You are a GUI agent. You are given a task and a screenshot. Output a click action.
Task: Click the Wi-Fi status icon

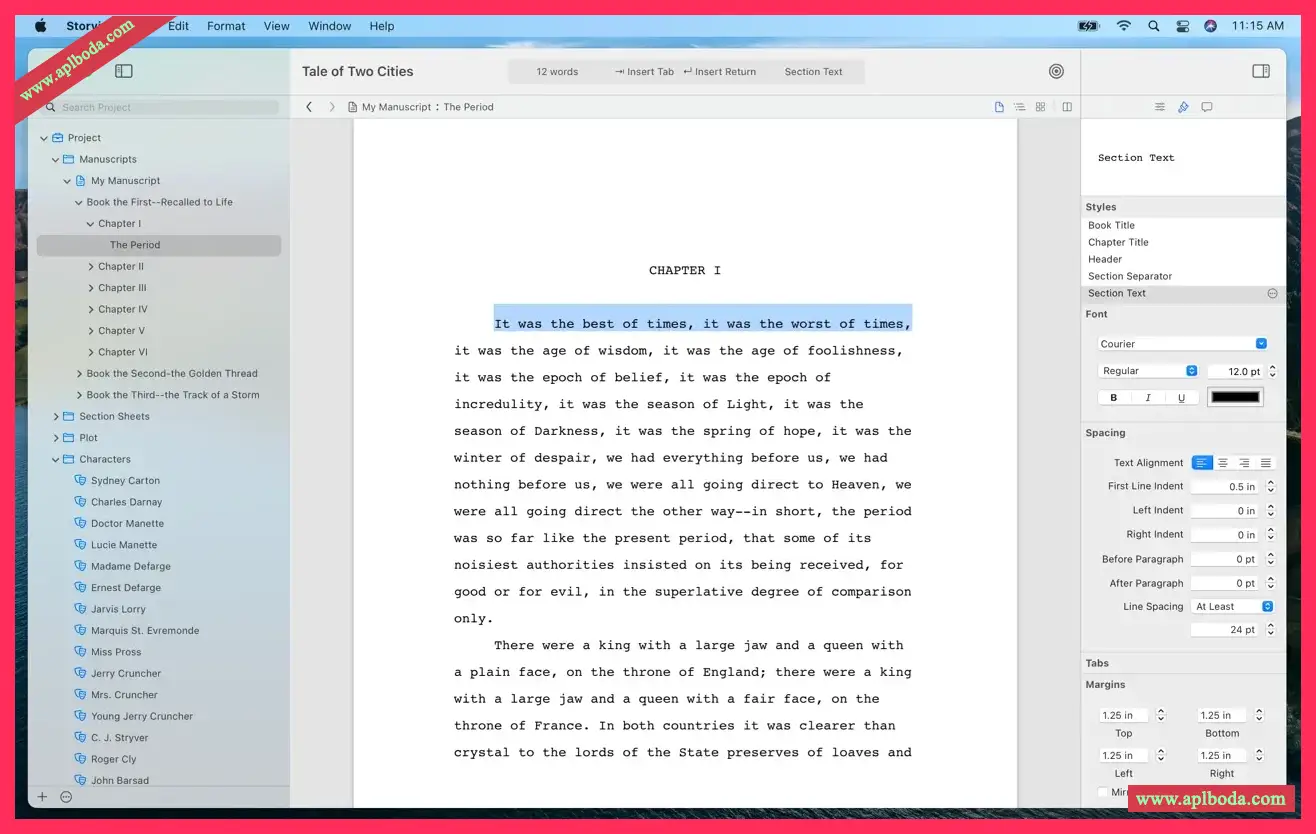click(1124, 26)
